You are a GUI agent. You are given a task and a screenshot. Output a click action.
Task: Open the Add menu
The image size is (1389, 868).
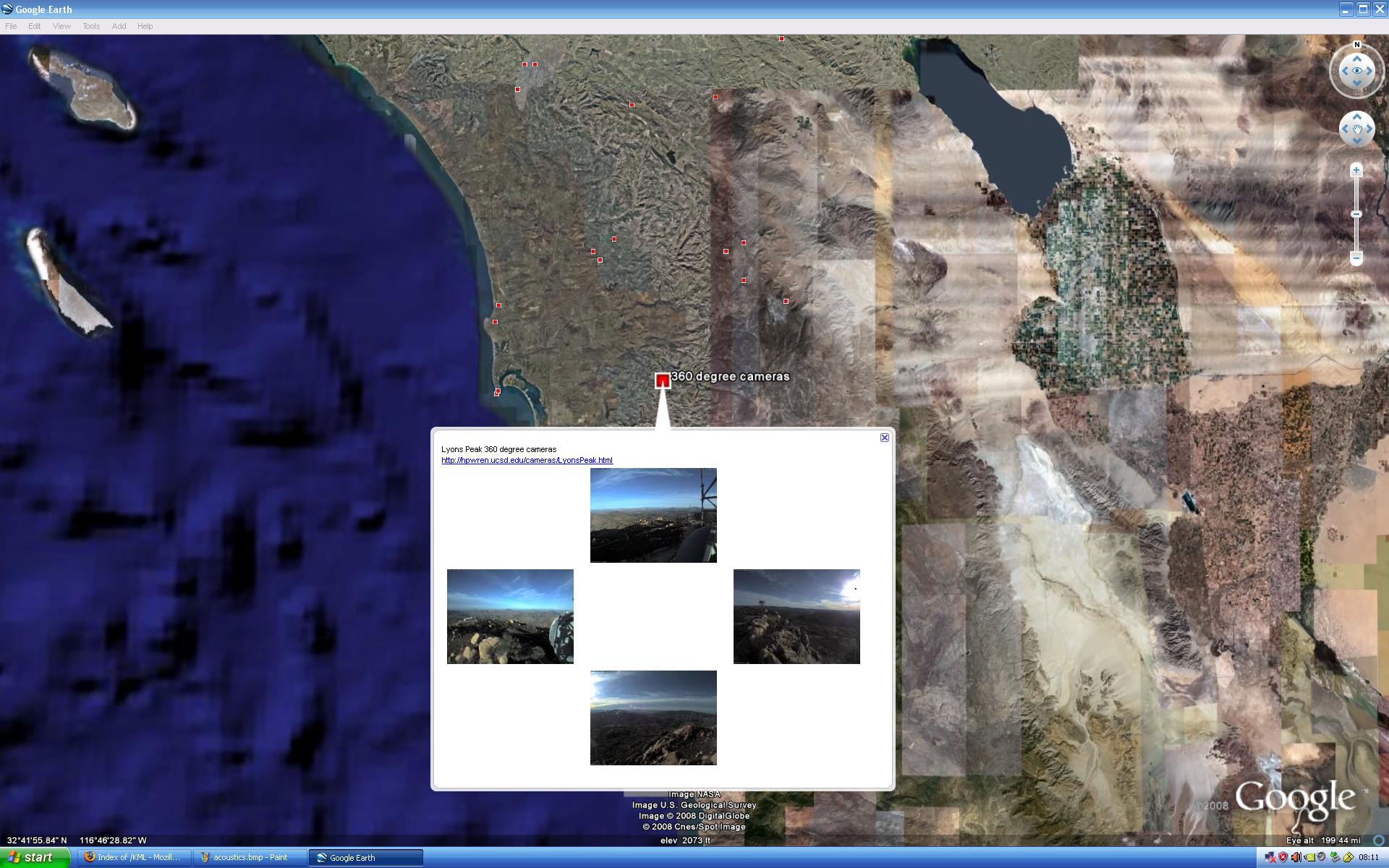pyautogui.click(x=119, y=26)
